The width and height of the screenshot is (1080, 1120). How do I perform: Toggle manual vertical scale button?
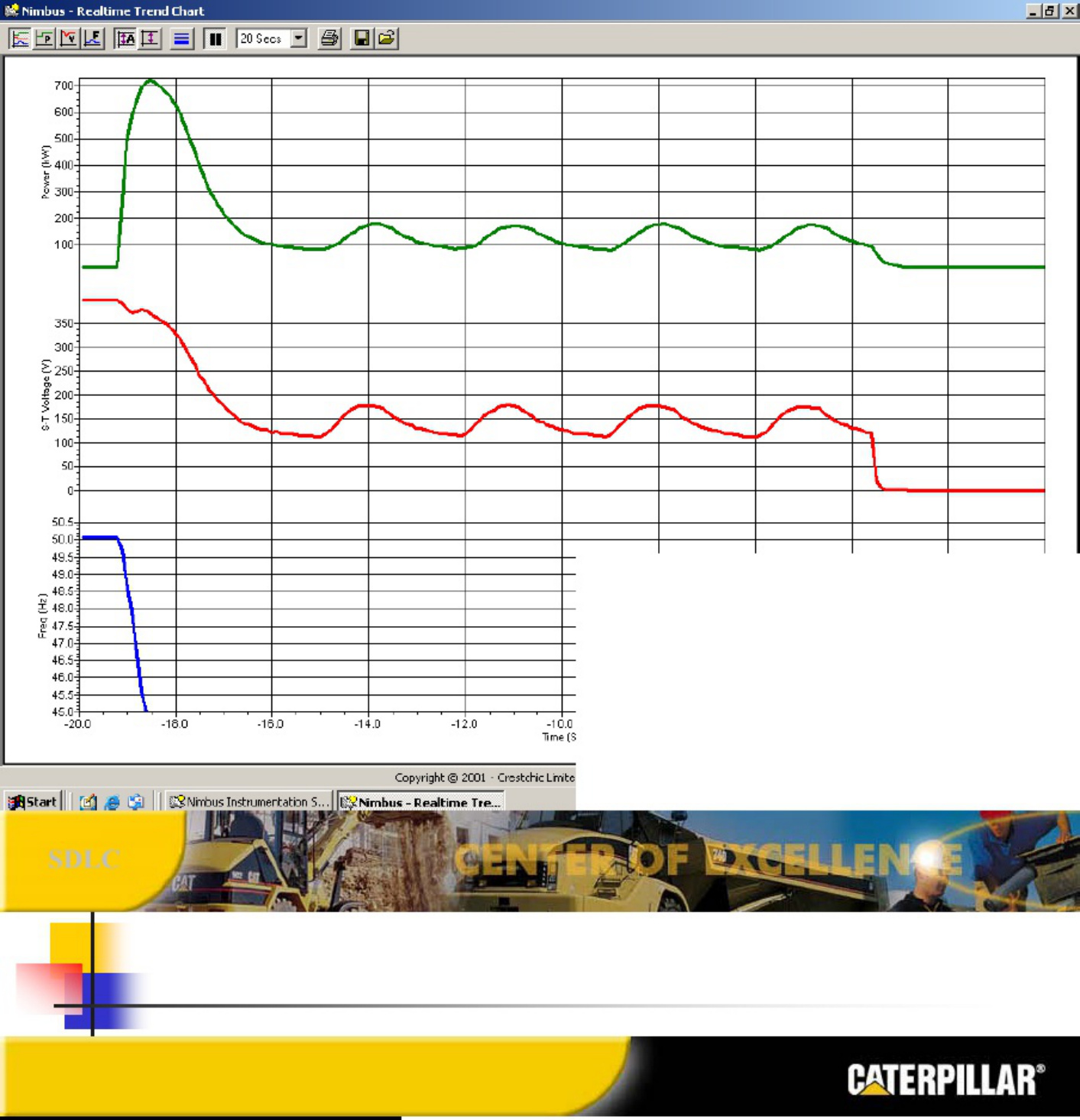point(150,38)
